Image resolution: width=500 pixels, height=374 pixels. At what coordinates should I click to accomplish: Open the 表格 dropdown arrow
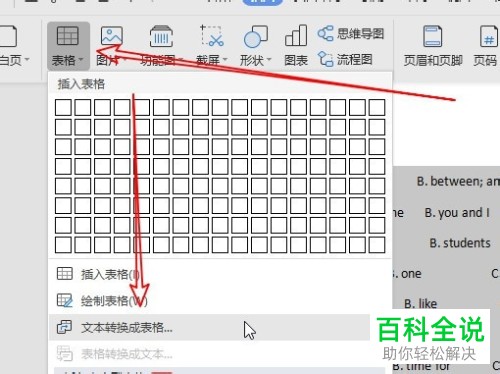[81, 60]
